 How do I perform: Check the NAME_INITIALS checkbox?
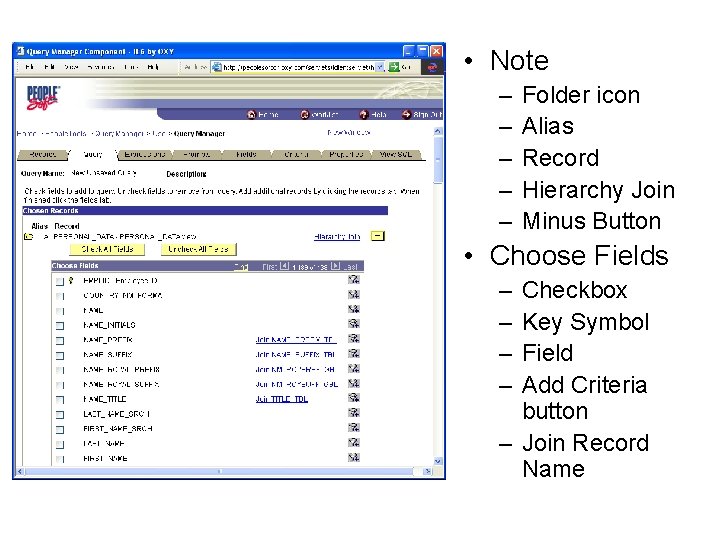click(60, 326)
